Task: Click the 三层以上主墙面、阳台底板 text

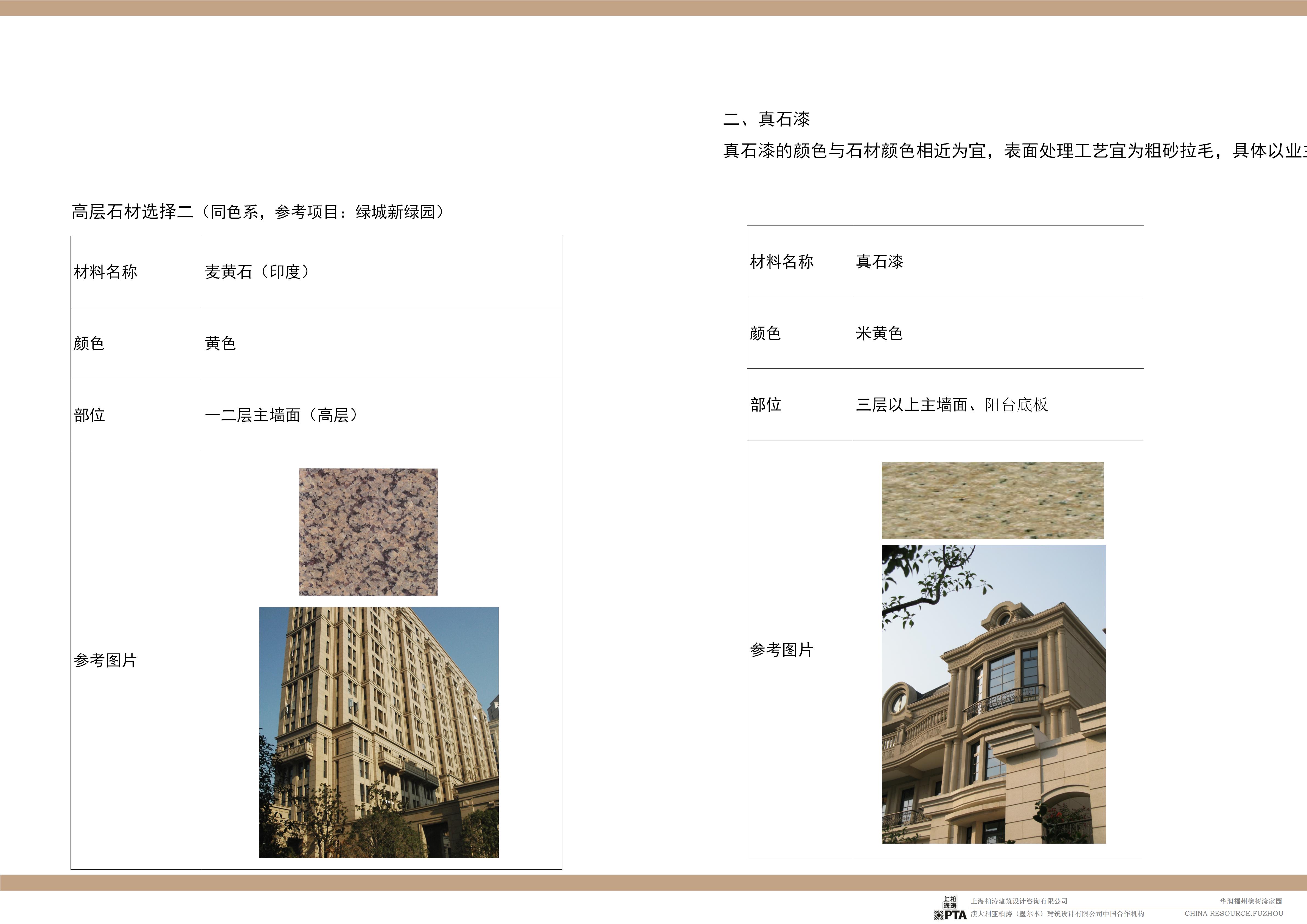Action: (952, 405)
